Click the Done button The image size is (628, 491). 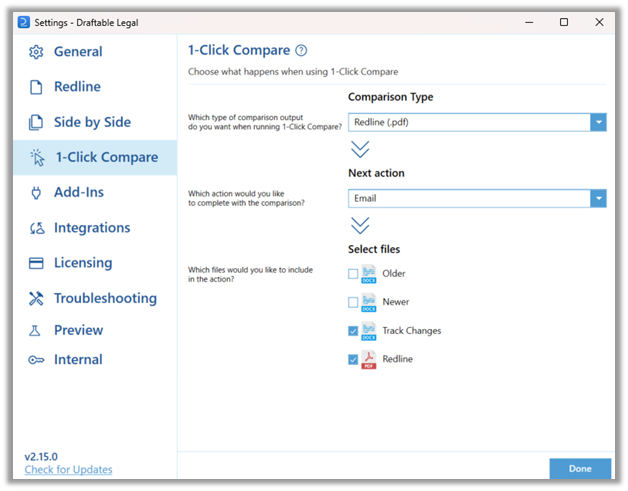(580, 469)
